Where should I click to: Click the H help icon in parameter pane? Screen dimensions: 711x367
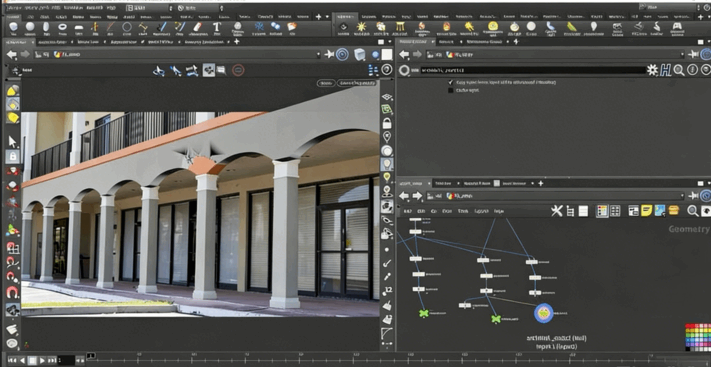665,70
